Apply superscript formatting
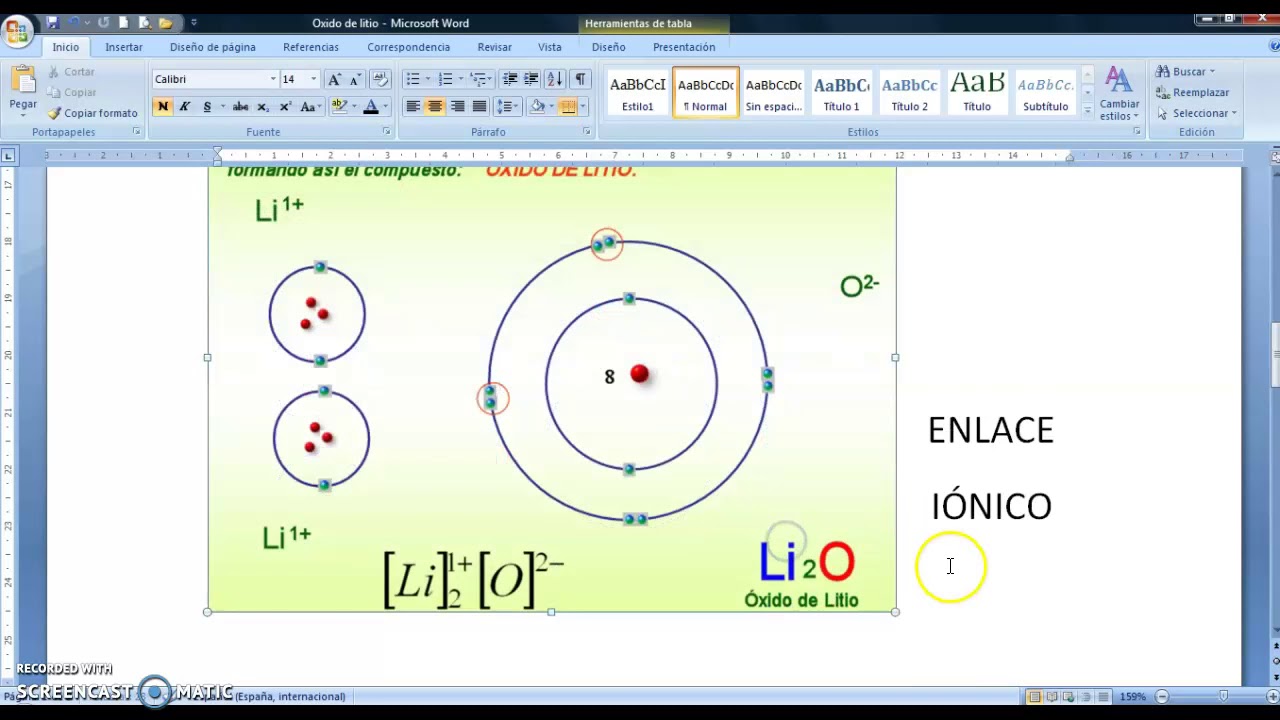Image resolution: width=1280 pixels, height=720 pixels. 285,107
